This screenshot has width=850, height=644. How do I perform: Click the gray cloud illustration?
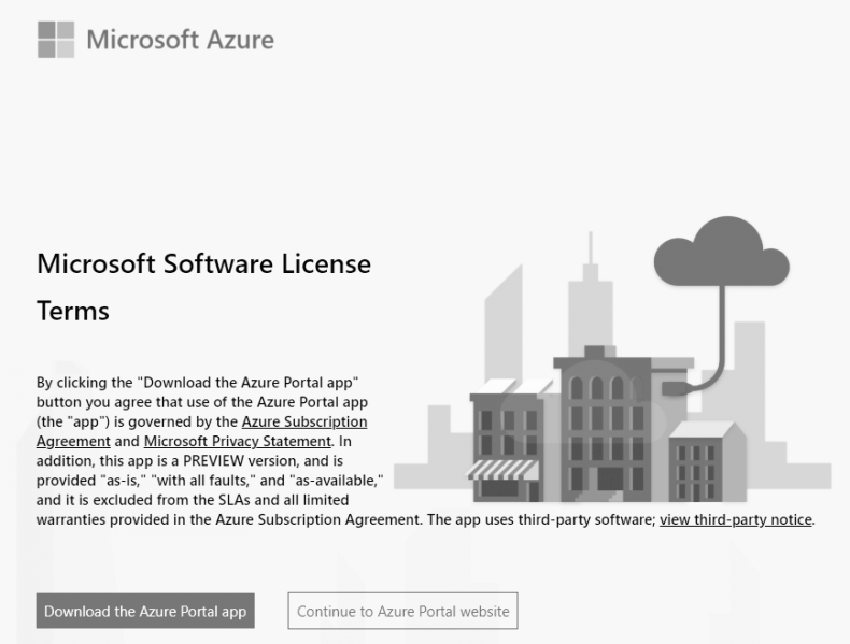coord(722,250)
